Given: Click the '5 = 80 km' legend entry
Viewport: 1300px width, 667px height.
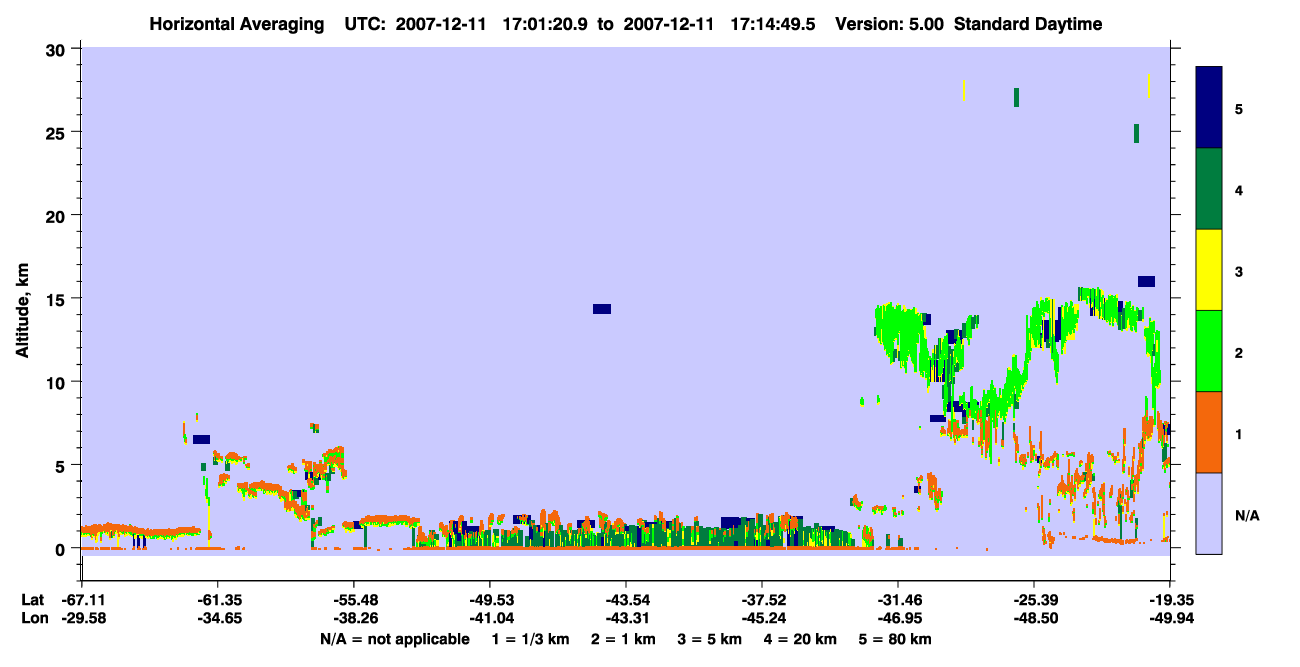Looking at the screenshot, I should coord(894,638).
